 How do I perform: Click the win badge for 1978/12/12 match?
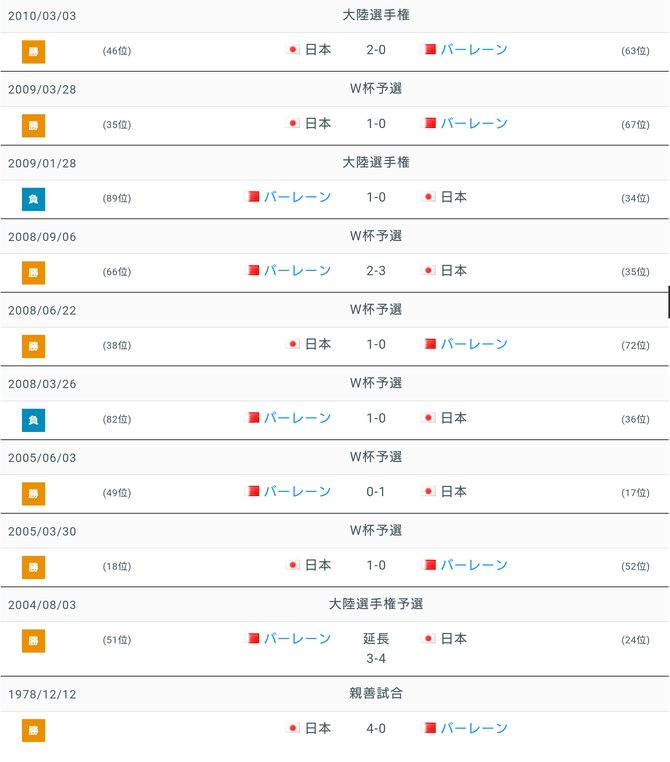[x=34, y=730]
